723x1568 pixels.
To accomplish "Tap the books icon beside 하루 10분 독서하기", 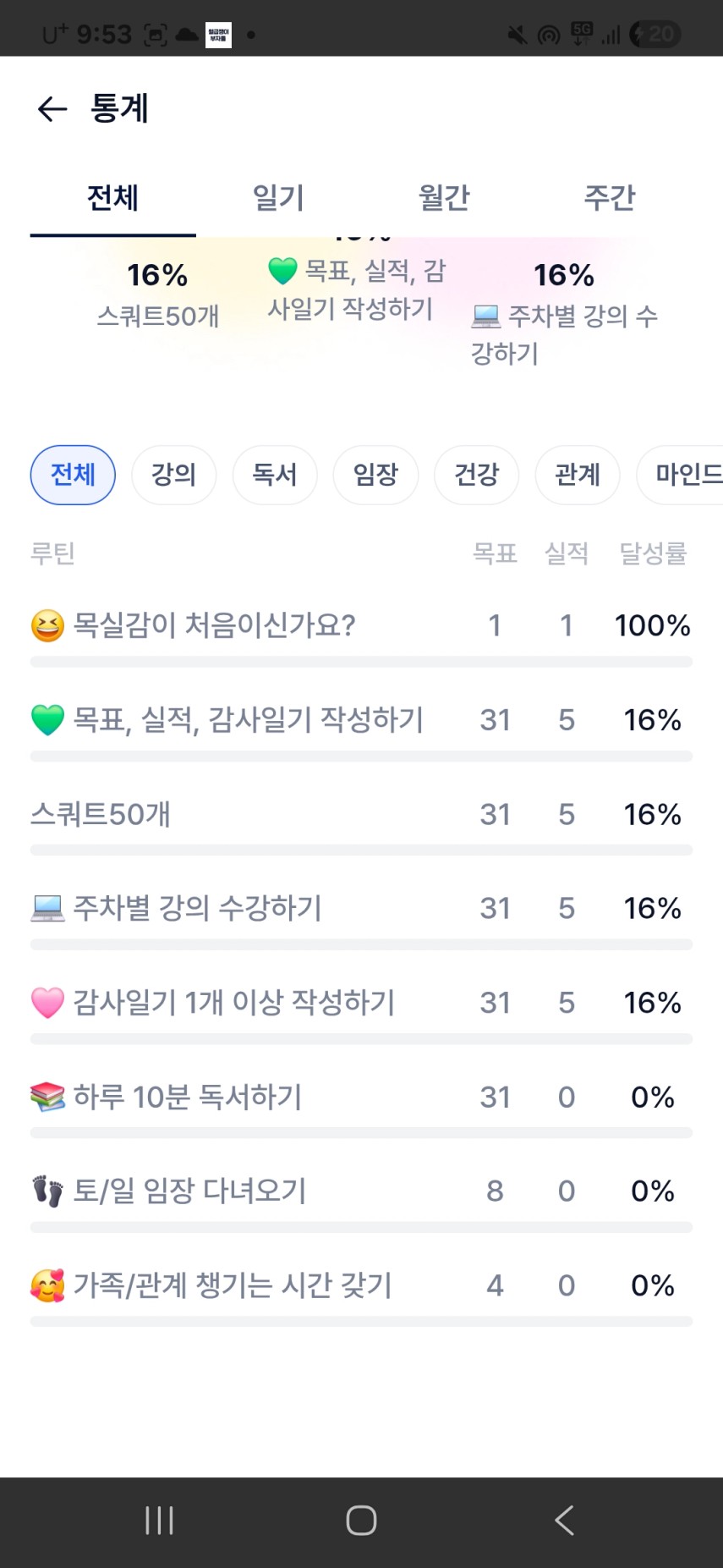I will click(47, 1097).
